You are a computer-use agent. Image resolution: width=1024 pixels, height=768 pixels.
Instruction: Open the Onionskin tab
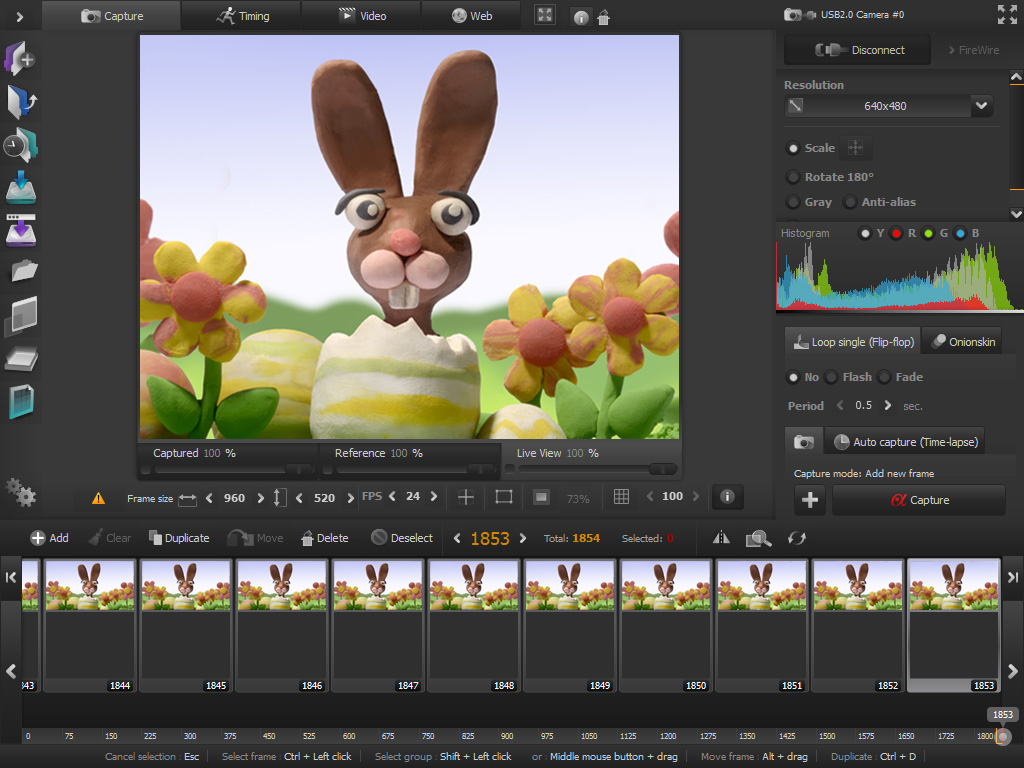tap(961, 342)
